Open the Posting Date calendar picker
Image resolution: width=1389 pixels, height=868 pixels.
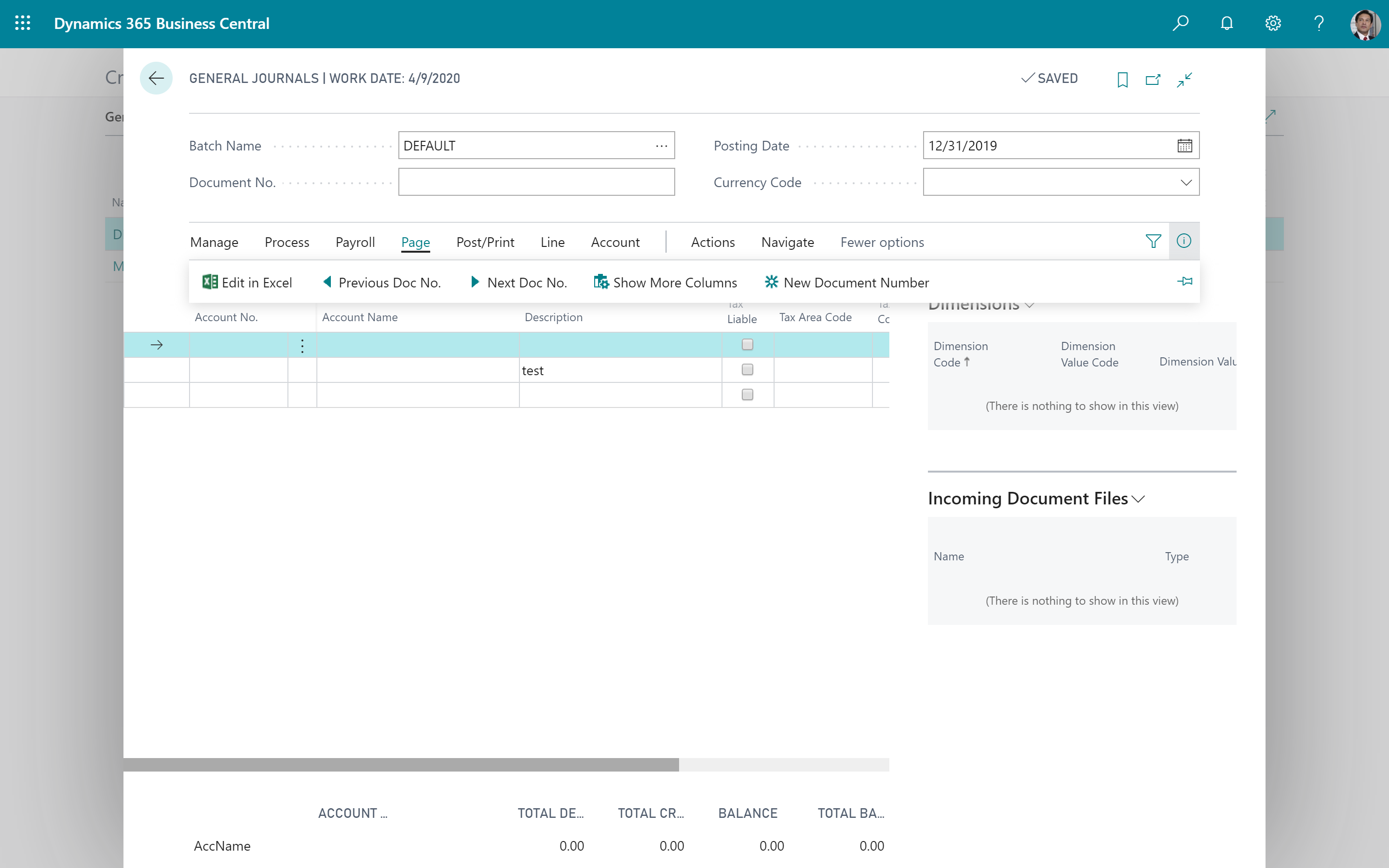(x=1184, y=145)
